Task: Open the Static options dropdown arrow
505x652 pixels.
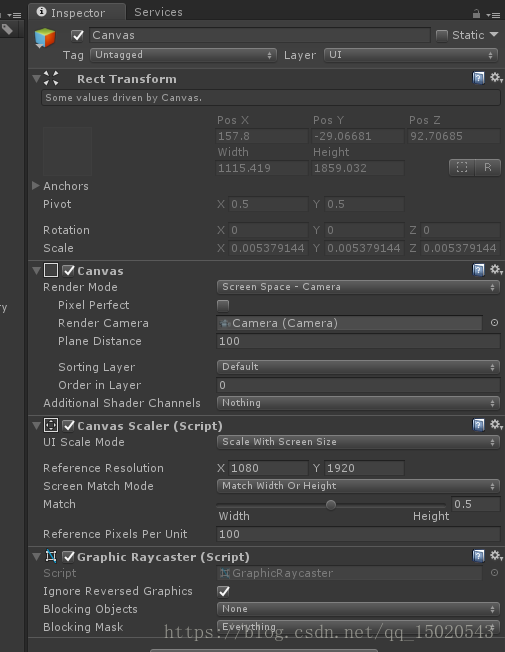Action: 494,35
